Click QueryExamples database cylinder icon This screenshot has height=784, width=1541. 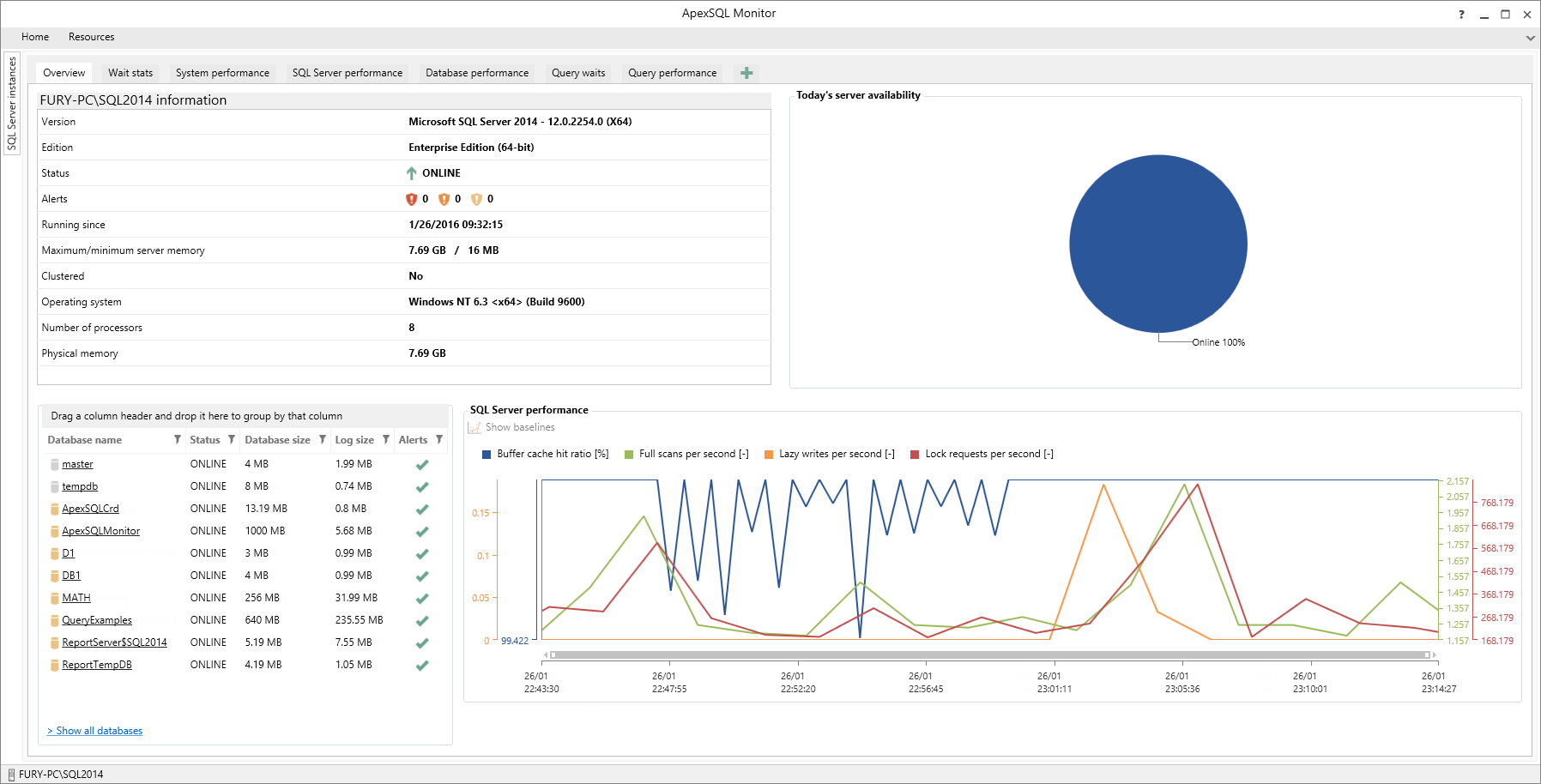(x=55, y=620)
